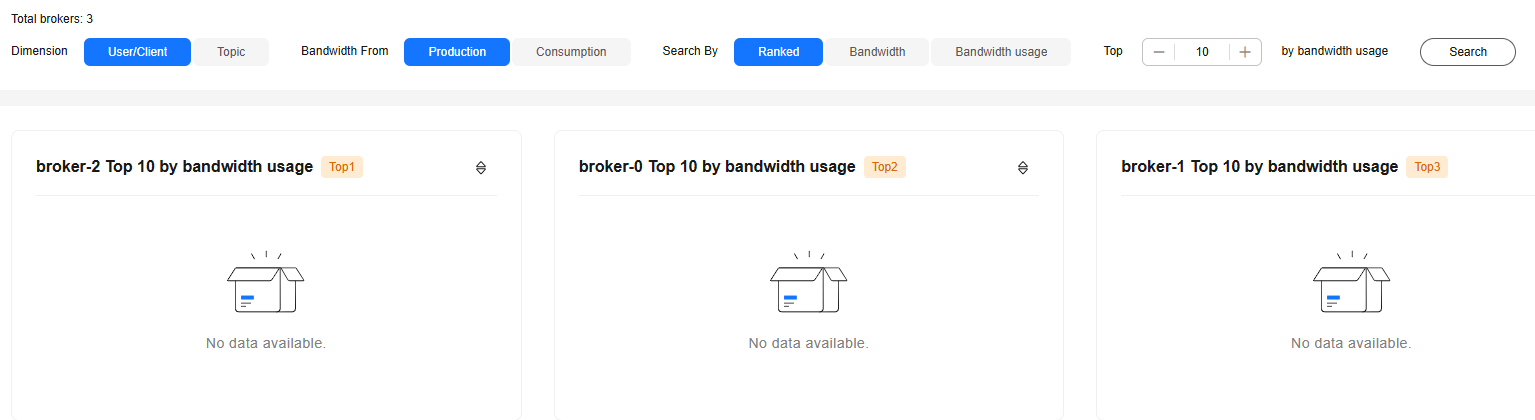
Task: Select Ranked search mode
Action: click(x=778, y=52)
